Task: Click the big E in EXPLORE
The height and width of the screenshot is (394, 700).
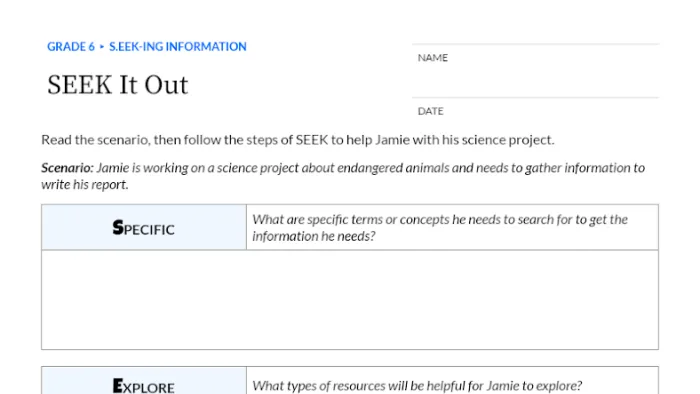Action: 118,386
